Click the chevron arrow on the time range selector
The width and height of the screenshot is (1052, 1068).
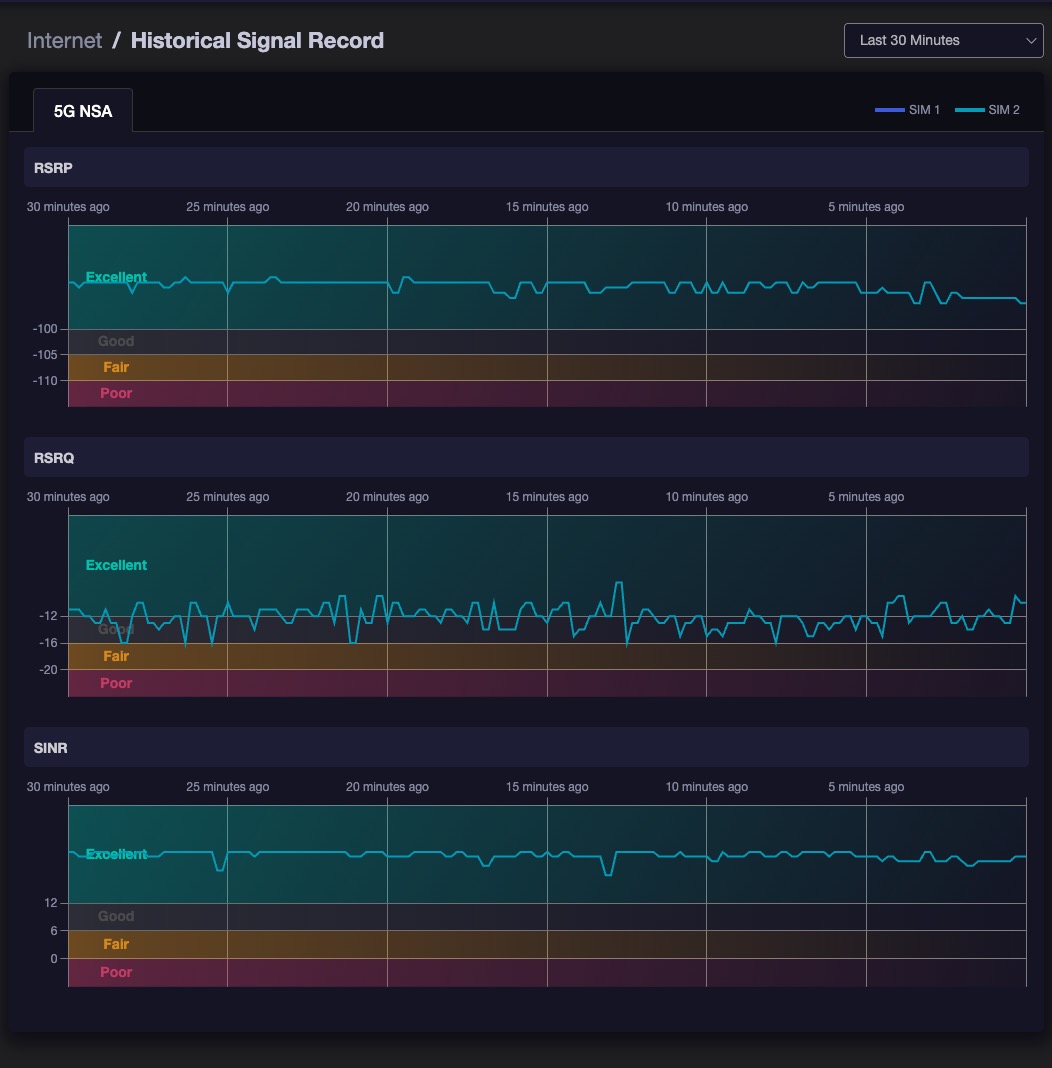(x=1031, y=41)
